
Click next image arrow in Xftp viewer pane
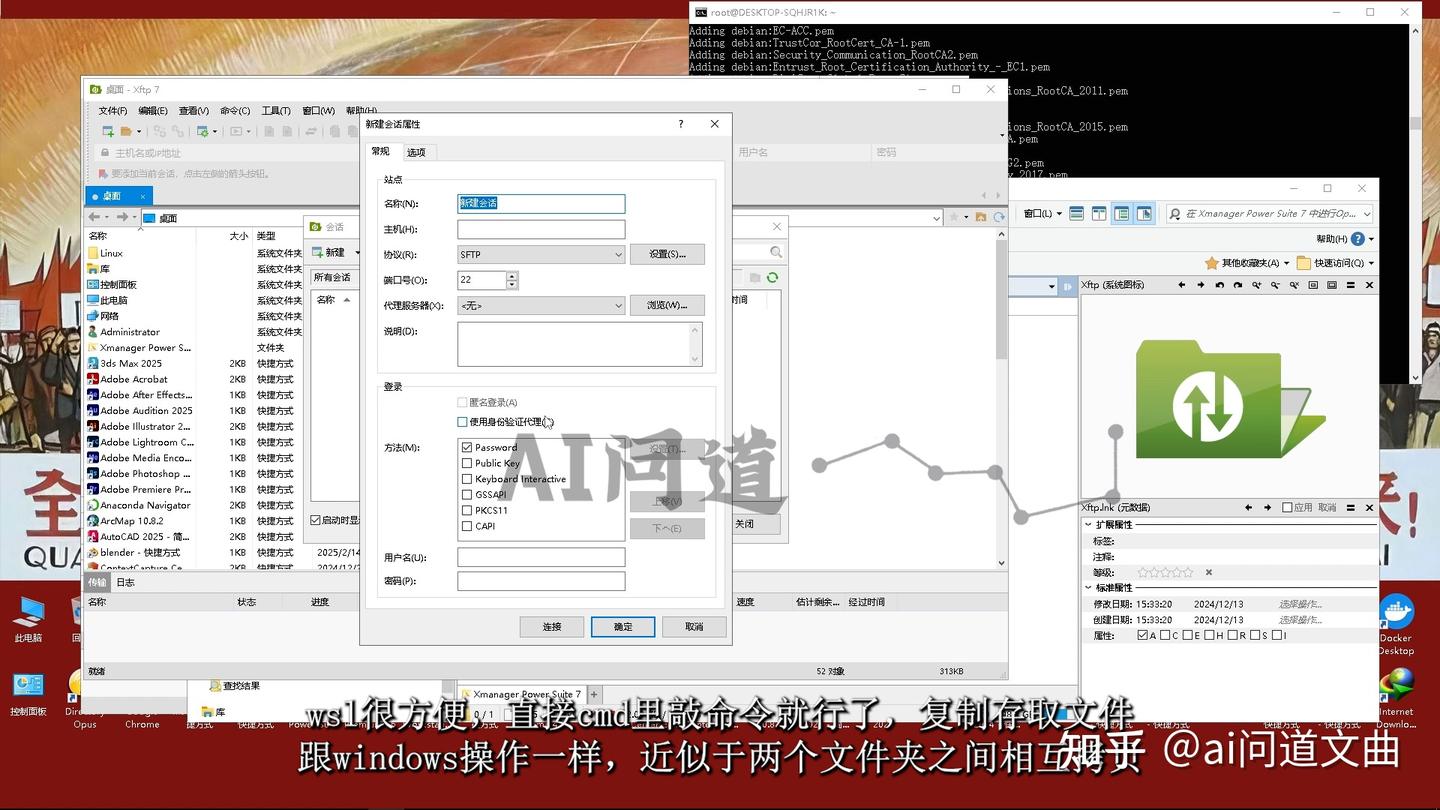click(1201, 285)
